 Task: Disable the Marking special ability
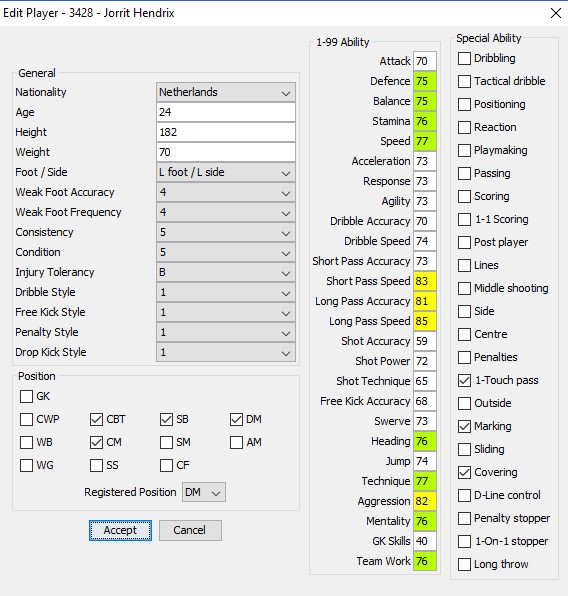(x=464, y=426)
